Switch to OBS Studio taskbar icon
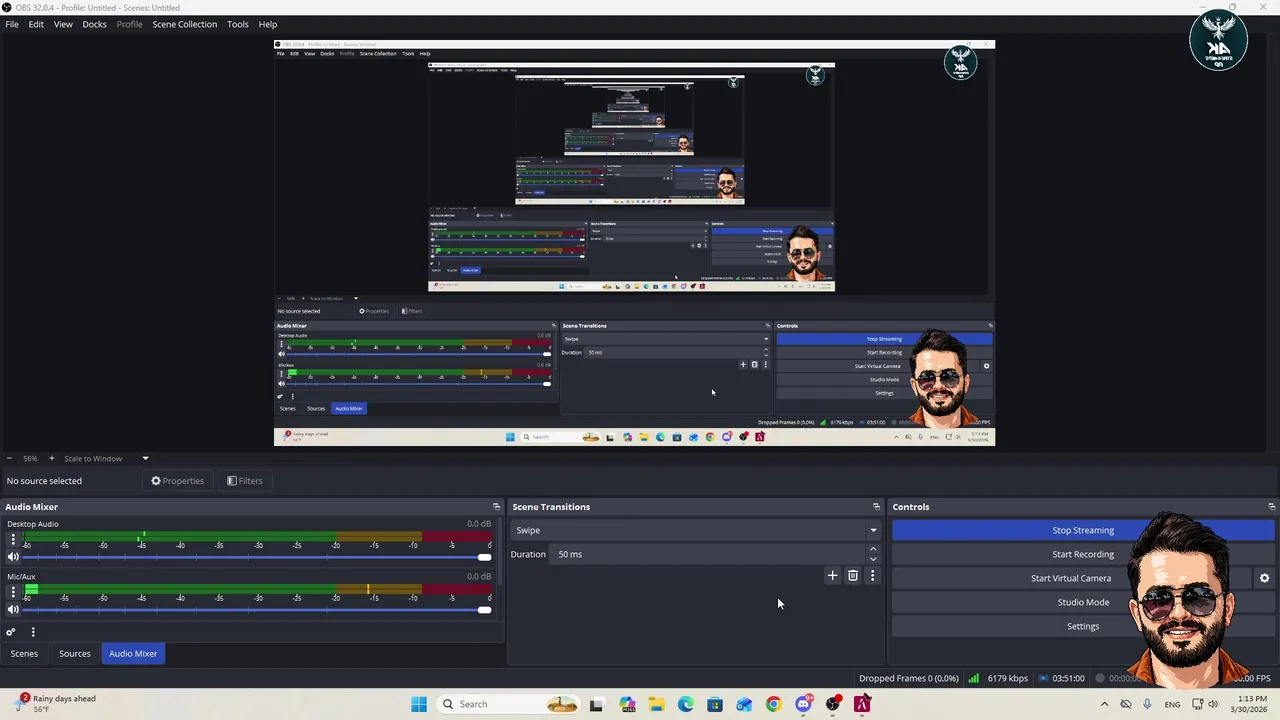1280x720 pixels. coord(833,704)
